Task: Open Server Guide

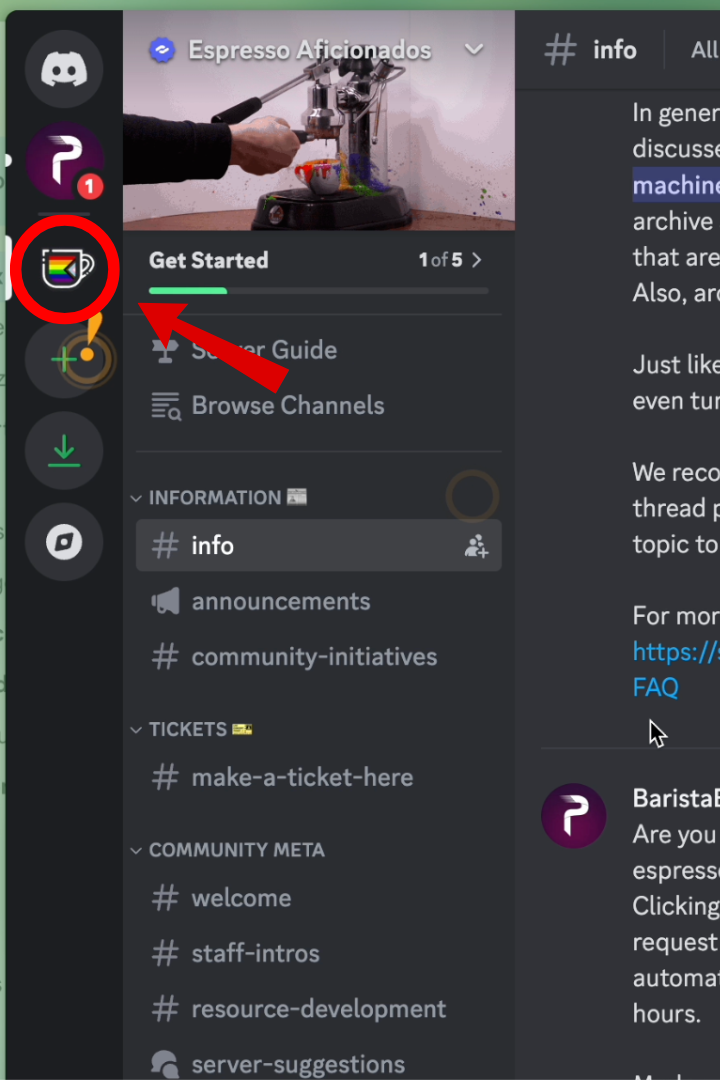Action: [x=318, y=350]
